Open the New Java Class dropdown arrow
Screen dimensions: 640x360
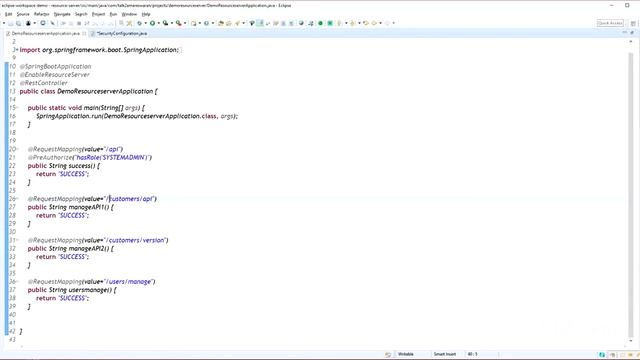point(213,23)
